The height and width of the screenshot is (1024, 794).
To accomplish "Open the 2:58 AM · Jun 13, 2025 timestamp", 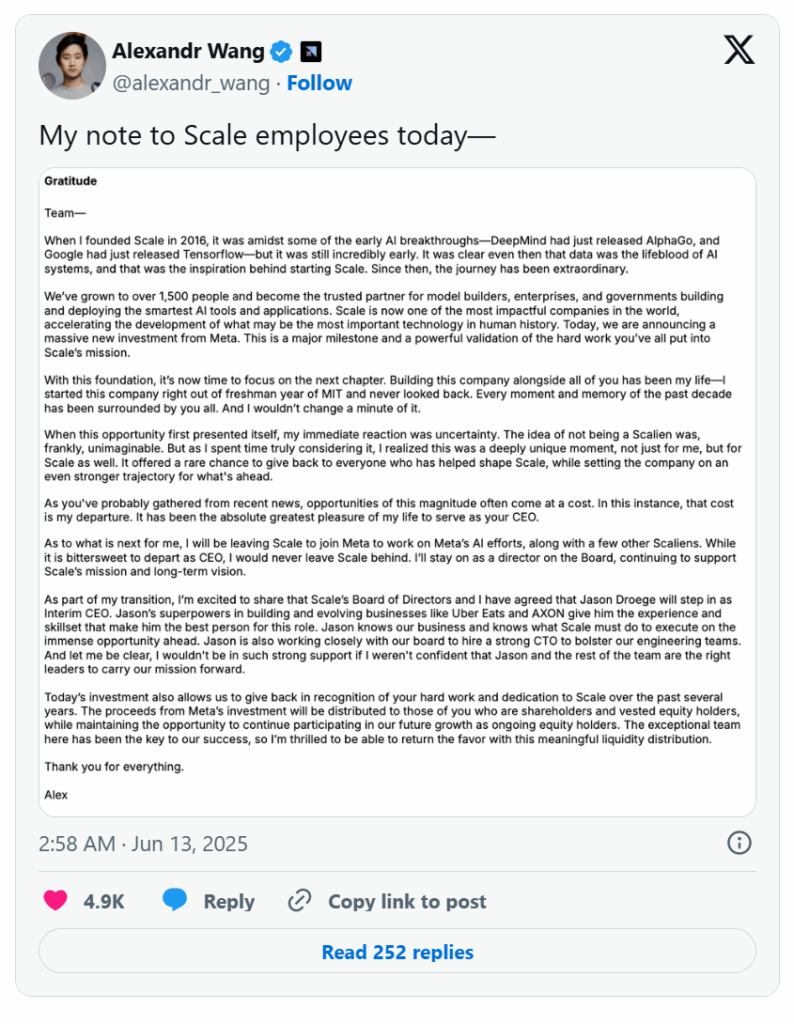I will (143, 844).
